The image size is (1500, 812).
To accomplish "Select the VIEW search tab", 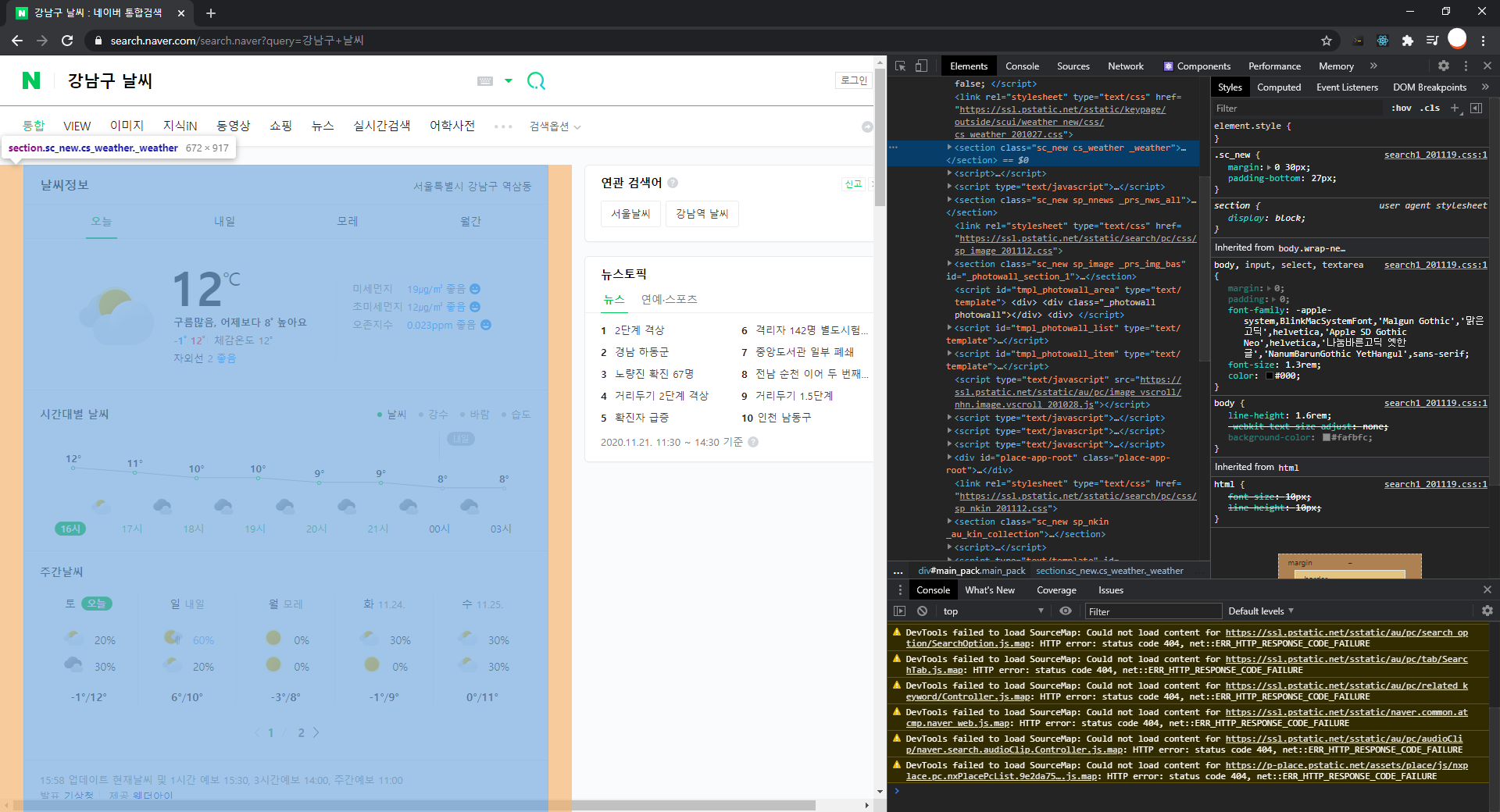I will coord(77,126).
